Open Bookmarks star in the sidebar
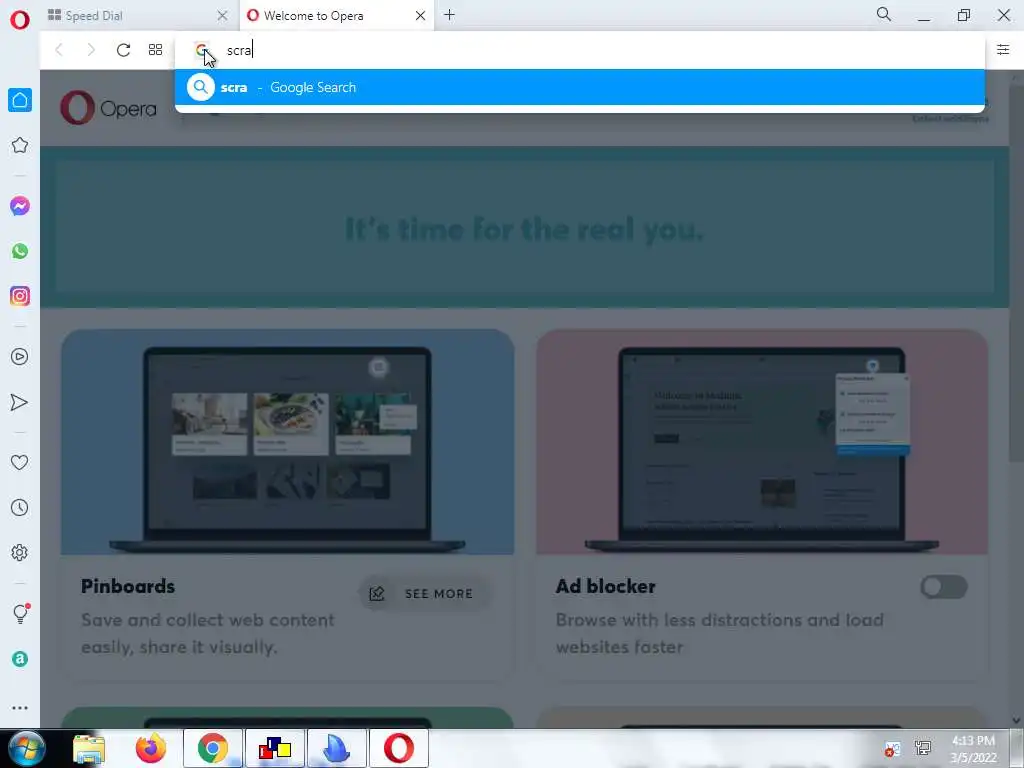1024x768 pixels. (20, 145)
